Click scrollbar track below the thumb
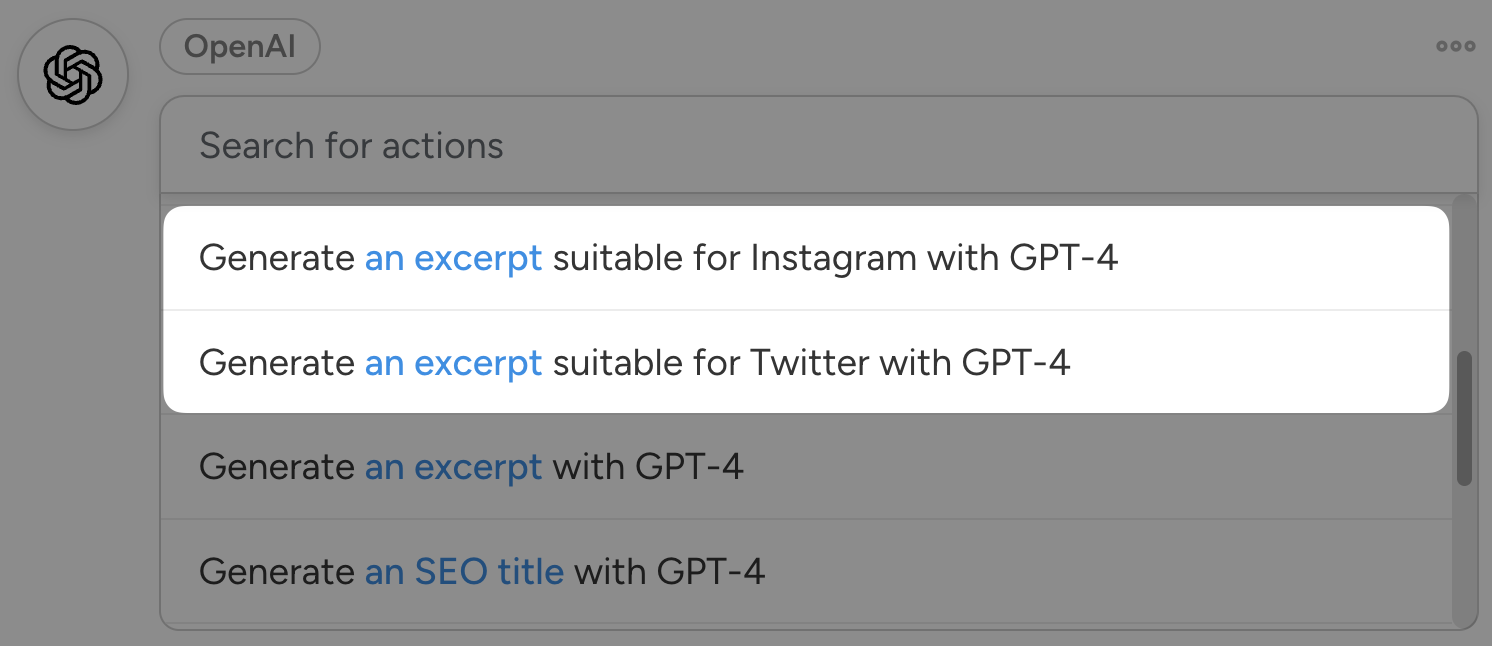This screenshot has width=1492, height=646. tap(1464, 550)
